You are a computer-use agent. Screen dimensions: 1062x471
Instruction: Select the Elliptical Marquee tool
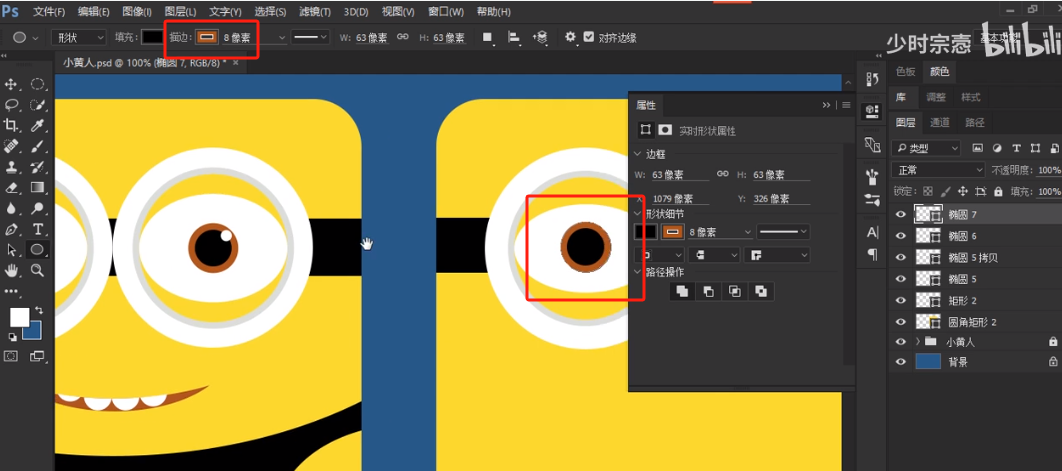click(38, 84)
